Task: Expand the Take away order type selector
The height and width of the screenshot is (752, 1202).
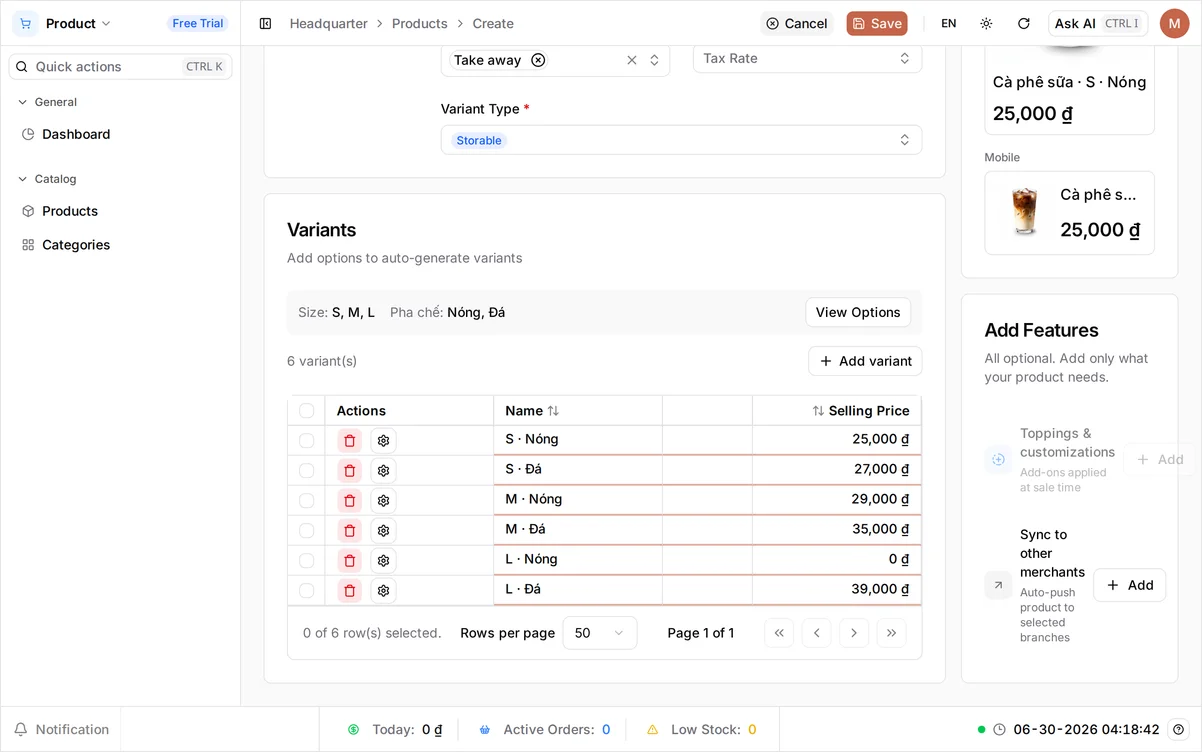Action: pos(654,60)
